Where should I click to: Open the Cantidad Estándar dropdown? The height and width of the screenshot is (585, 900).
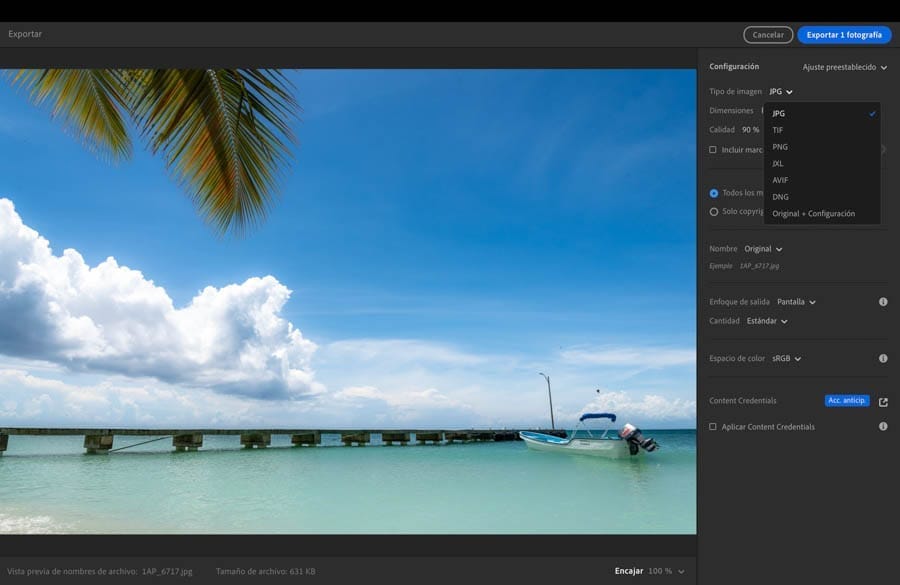[x=767, y=321]
